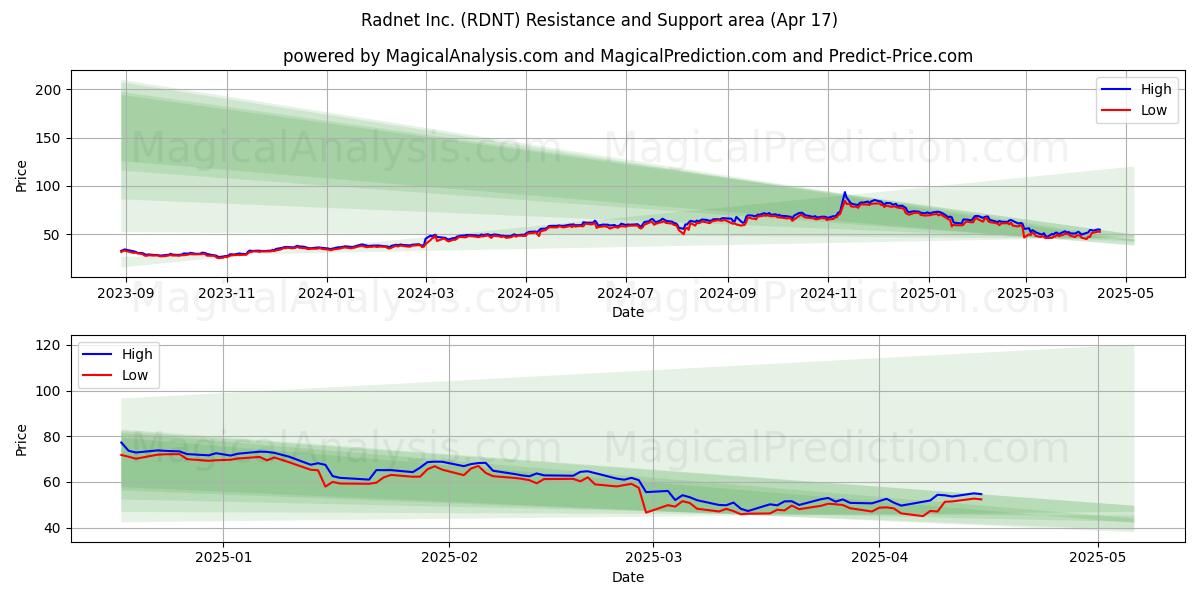This screenshot has width=1200, height=600.
Task: Click the '2025-03' tick label on the bottom chart
Action: click(653, 557)
